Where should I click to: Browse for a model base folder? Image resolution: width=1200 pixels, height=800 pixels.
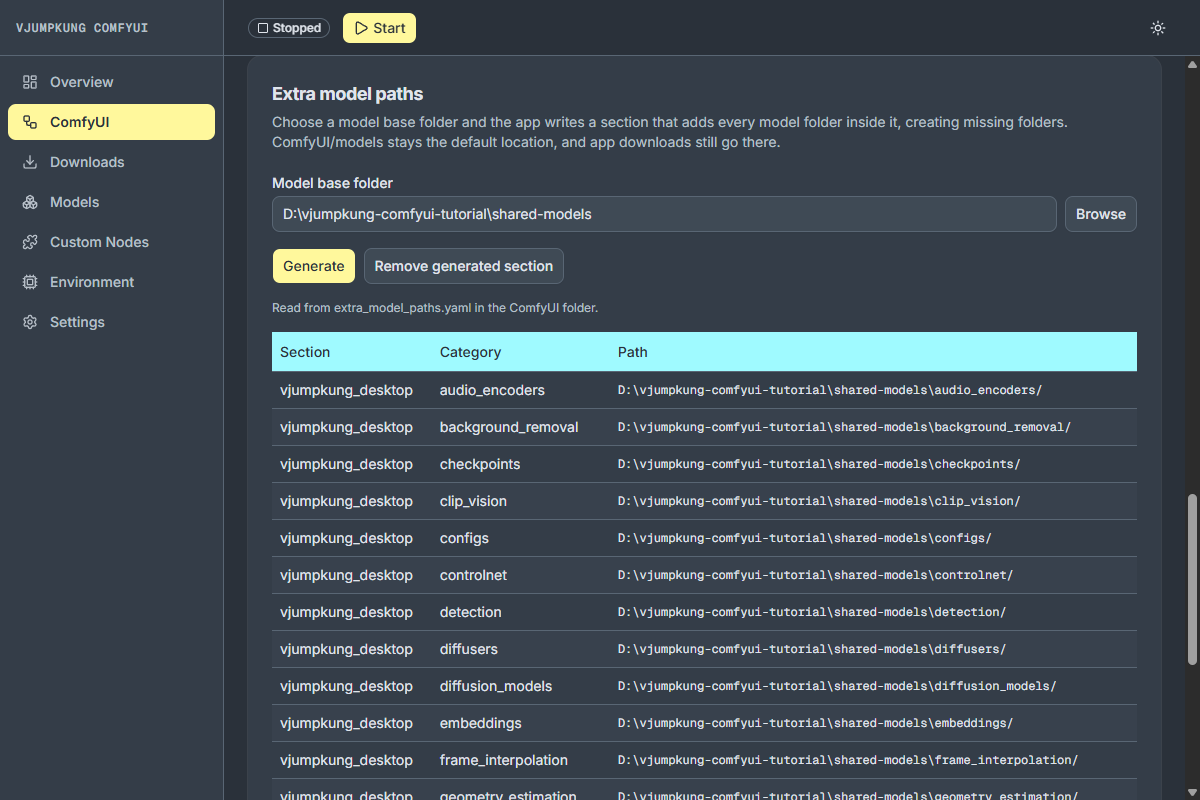(x=1100, y=214)
